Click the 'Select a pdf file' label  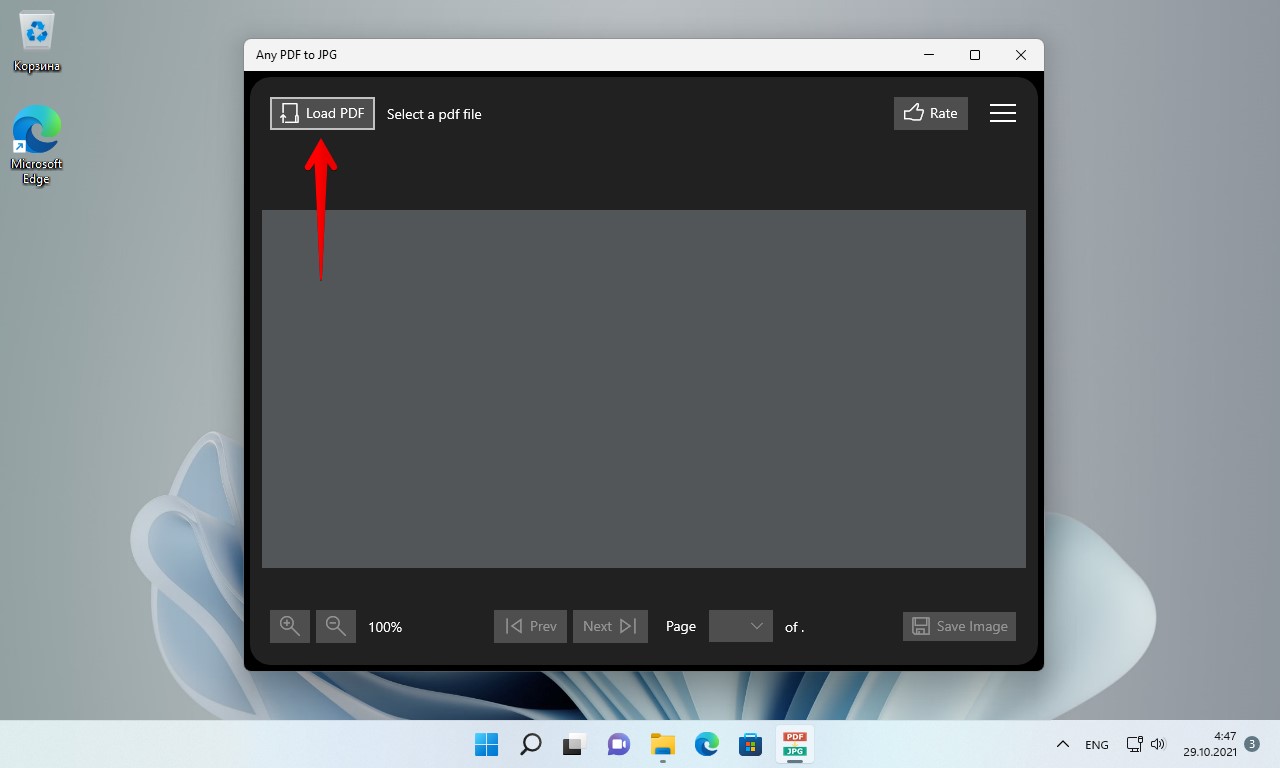434,114
